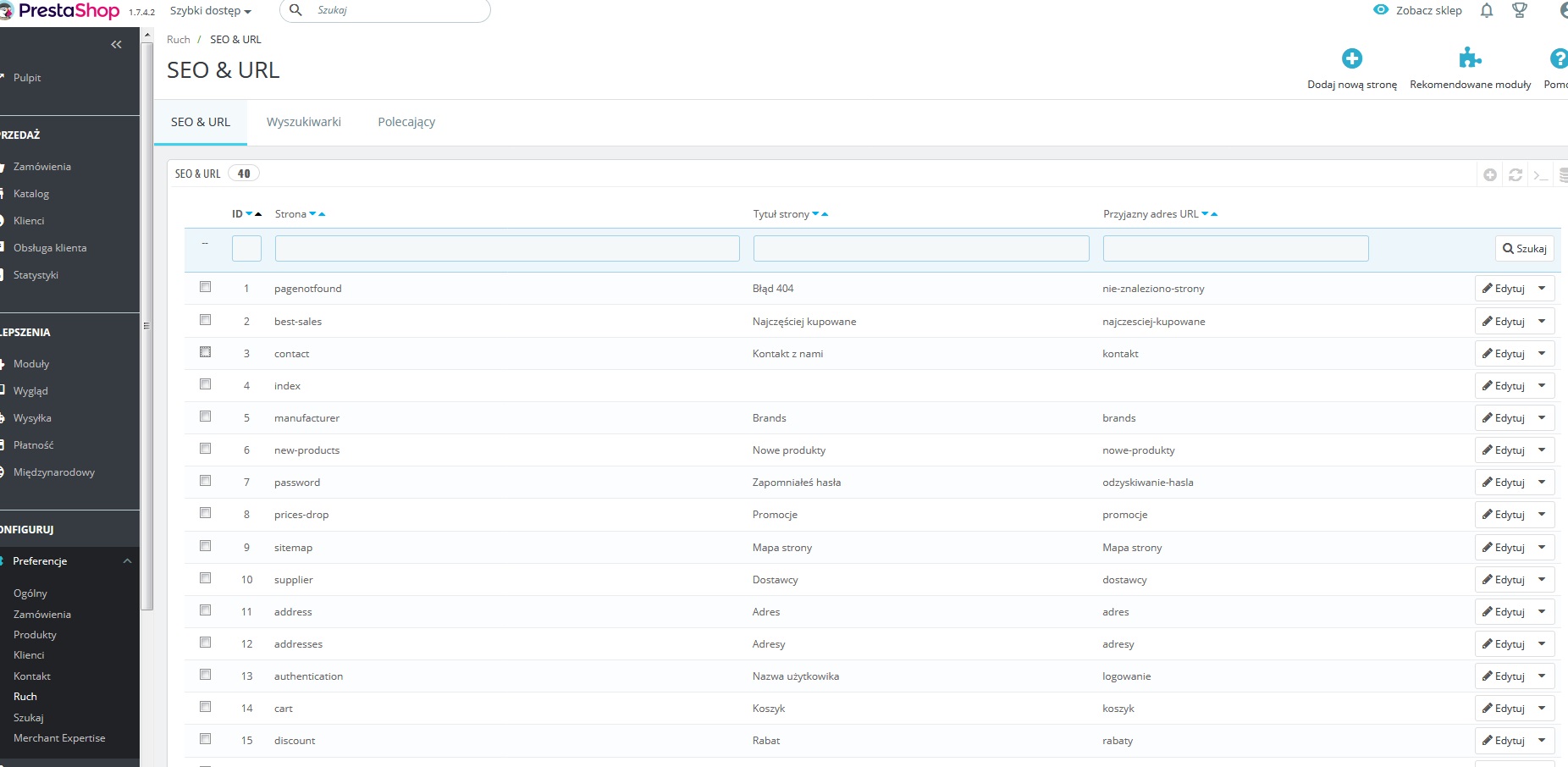Sort Tytuł strony column ascending arrow
Image resolution: width=1568 pixels, height=767 pixels.
(825, 214)
